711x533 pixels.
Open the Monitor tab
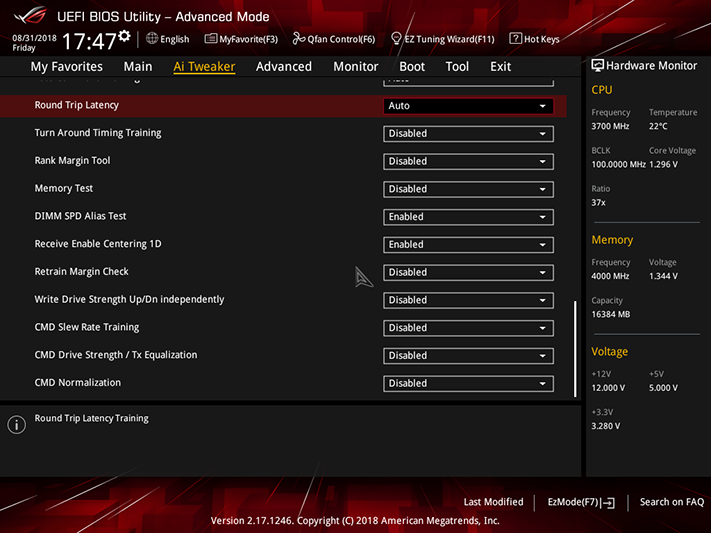[x=356, y=67]
